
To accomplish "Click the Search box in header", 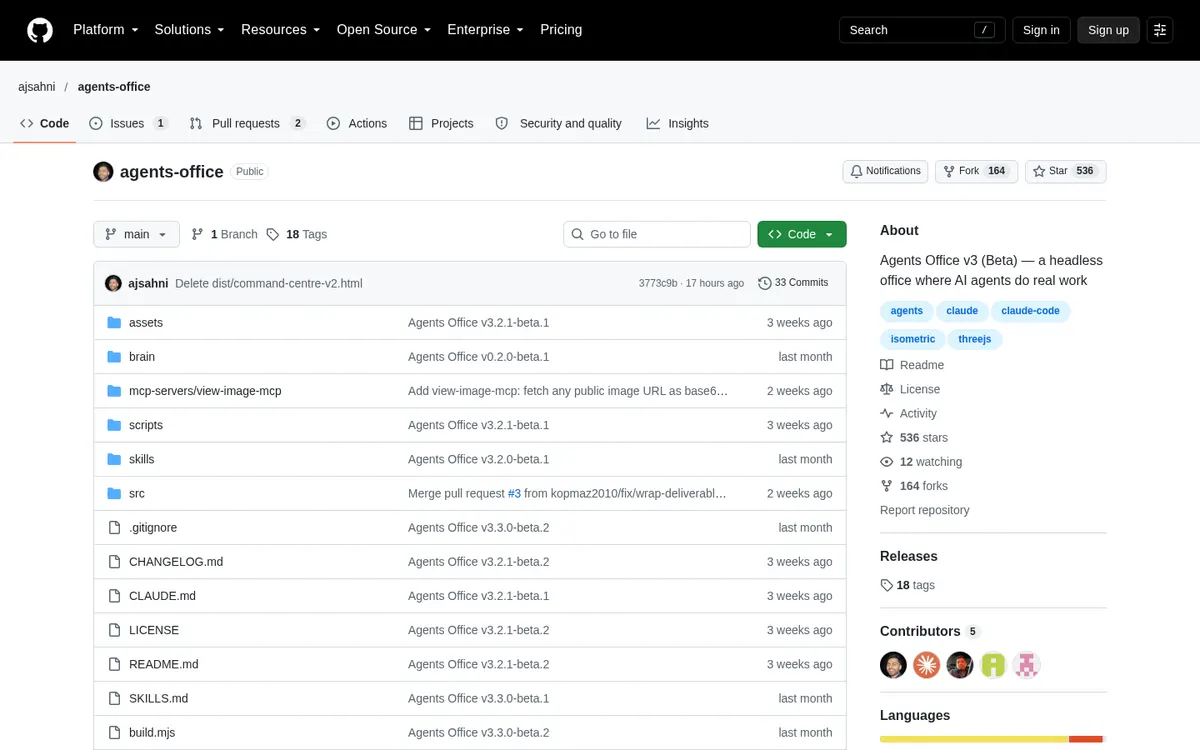I will click(922, 30).
